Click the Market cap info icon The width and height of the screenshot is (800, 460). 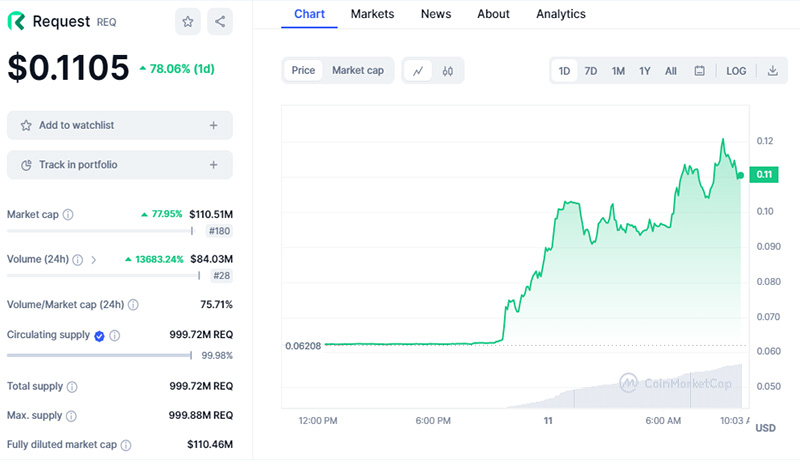(68, 215)
